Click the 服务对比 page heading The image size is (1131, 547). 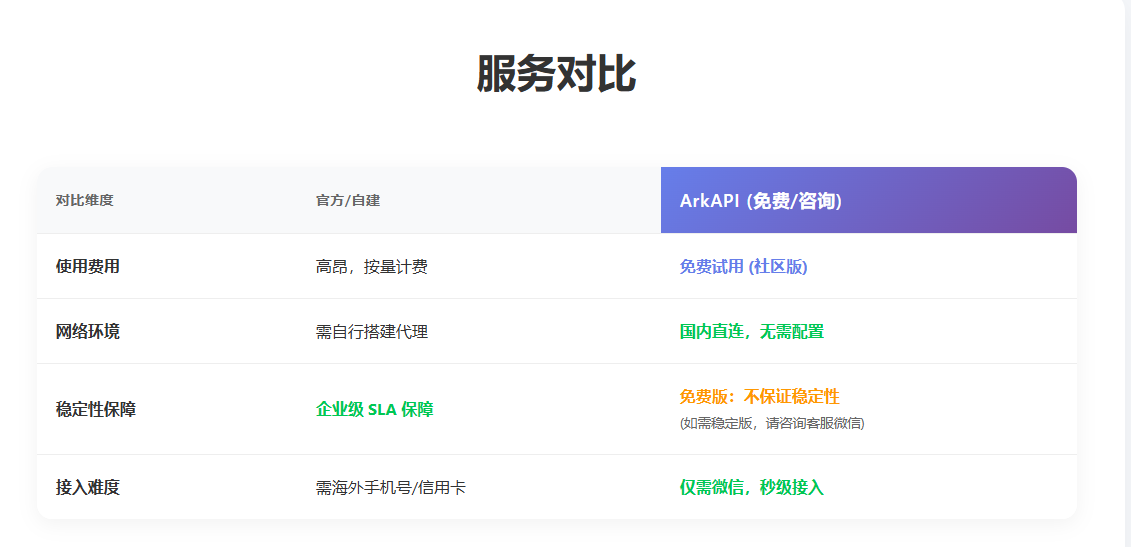[556, 74]
